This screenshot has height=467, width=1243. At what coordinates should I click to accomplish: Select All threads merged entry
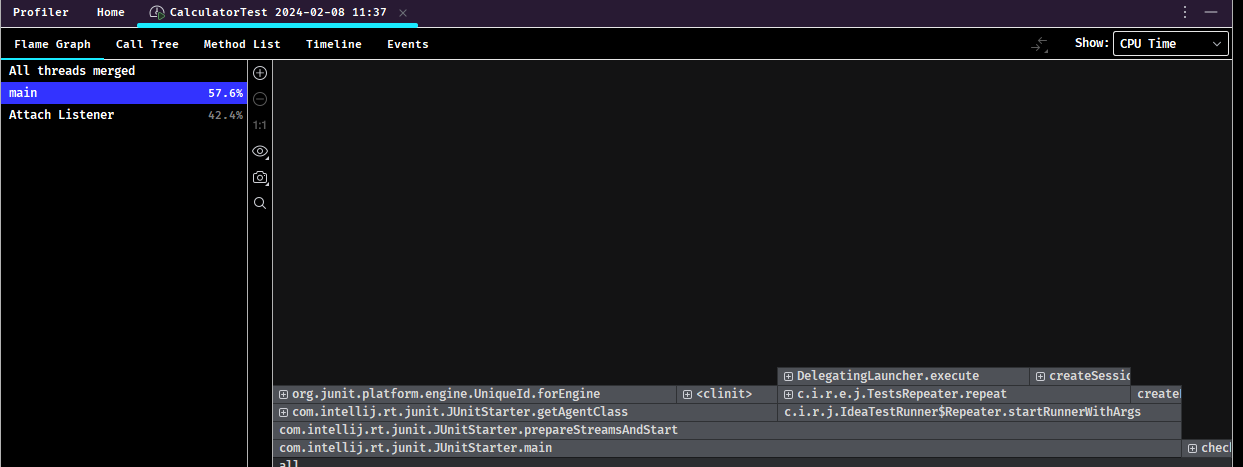pos(124,71)
